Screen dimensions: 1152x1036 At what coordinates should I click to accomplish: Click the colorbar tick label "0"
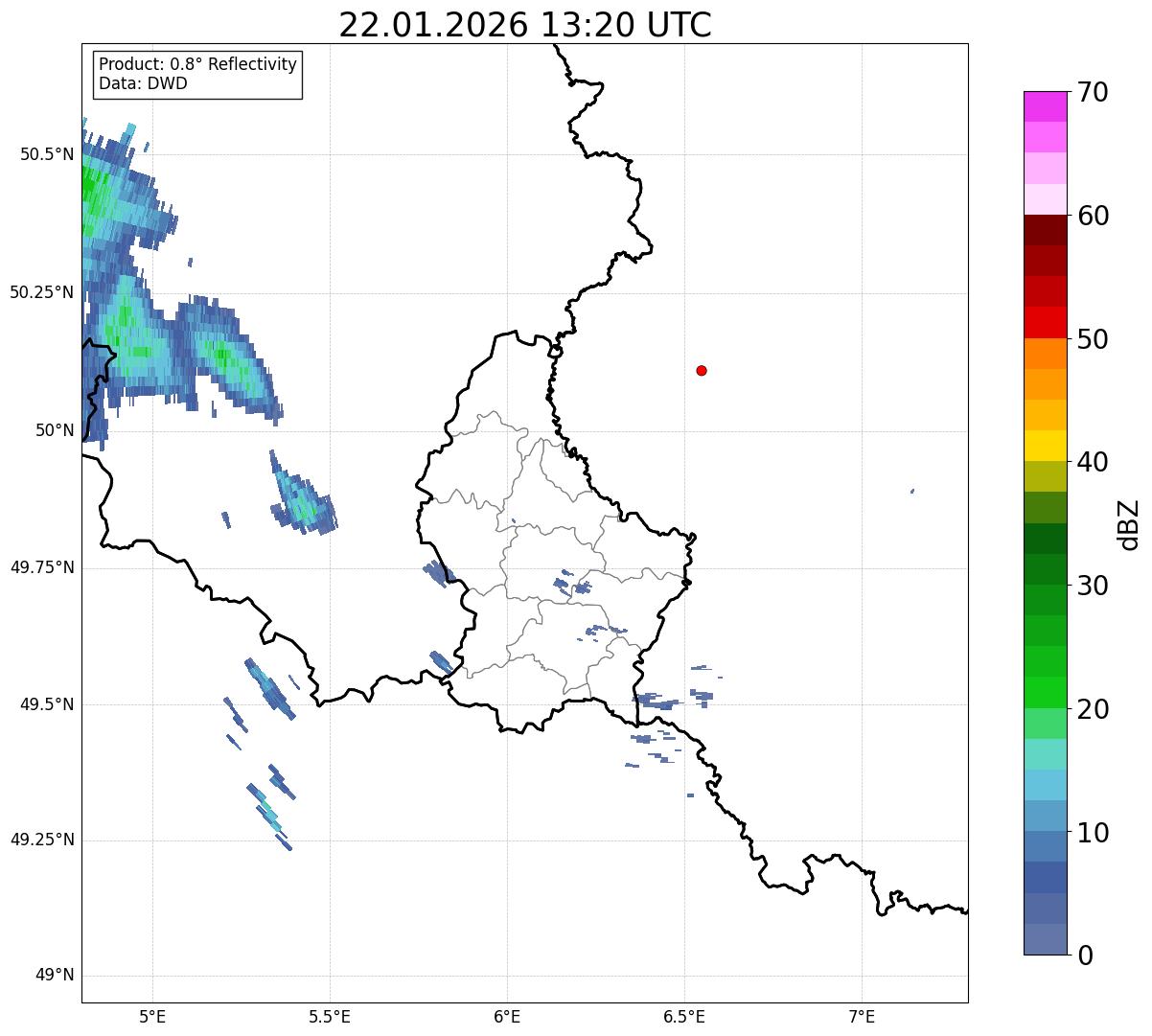[1085, 955]
